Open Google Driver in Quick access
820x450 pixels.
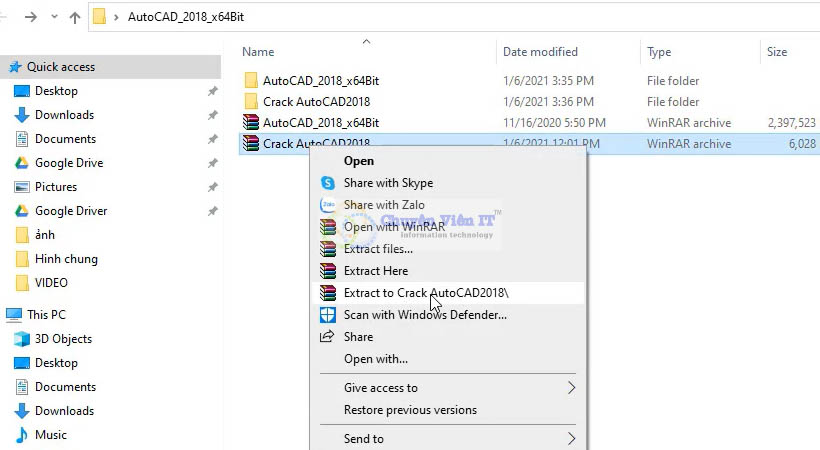click(71, 211)
